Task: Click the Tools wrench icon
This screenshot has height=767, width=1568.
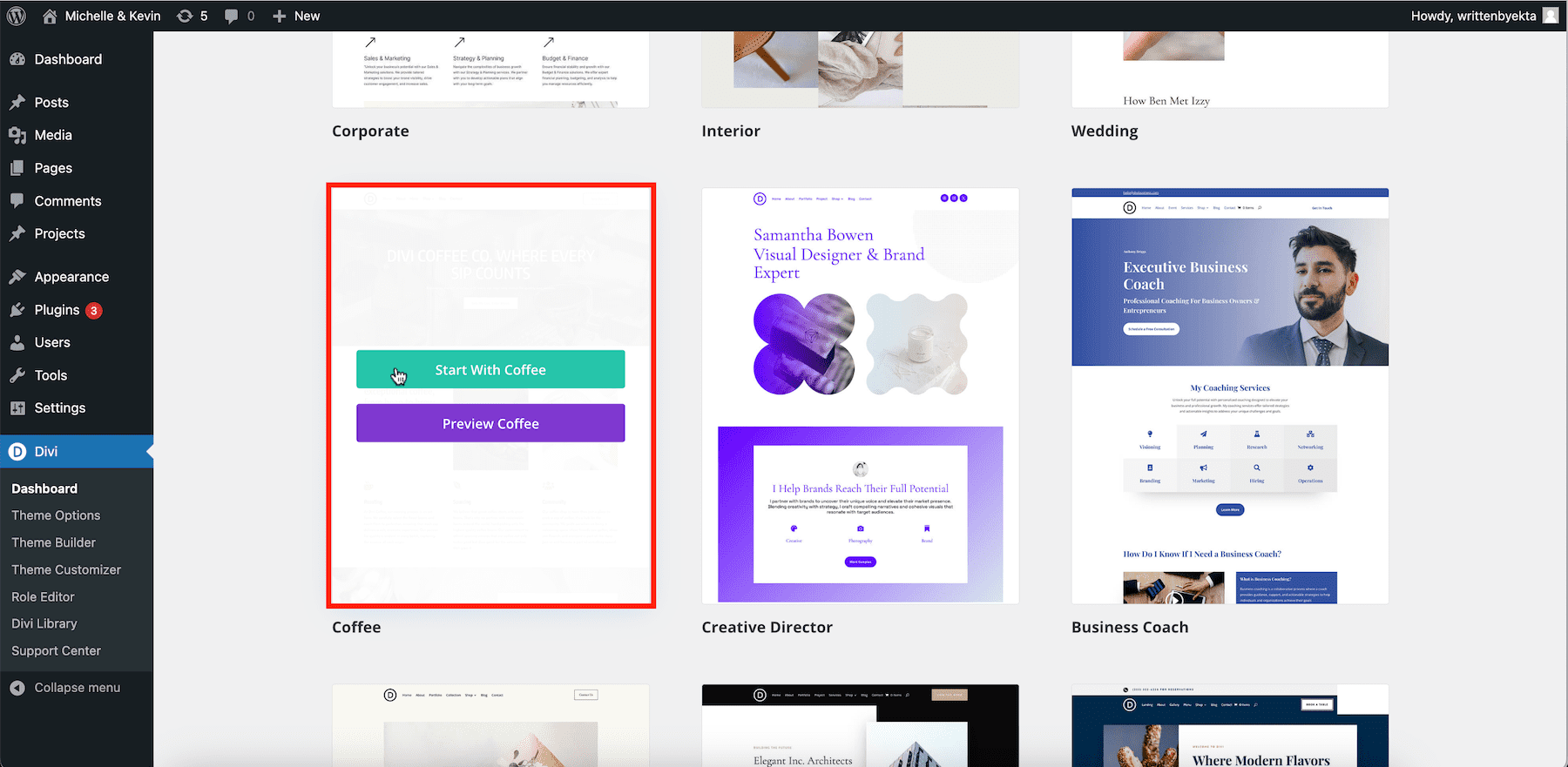Action: 17,375
